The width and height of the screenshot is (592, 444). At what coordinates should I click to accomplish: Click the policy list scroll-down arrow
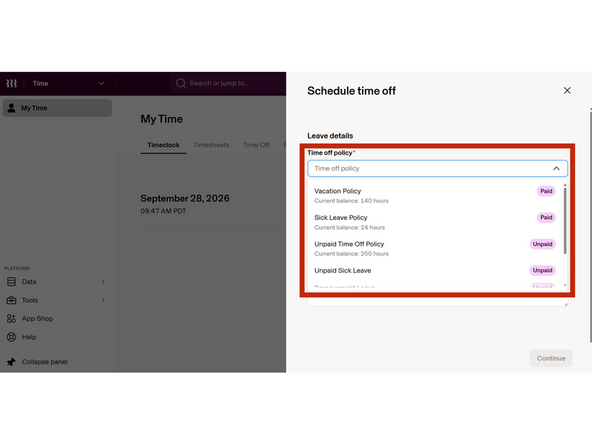(565, 285)
